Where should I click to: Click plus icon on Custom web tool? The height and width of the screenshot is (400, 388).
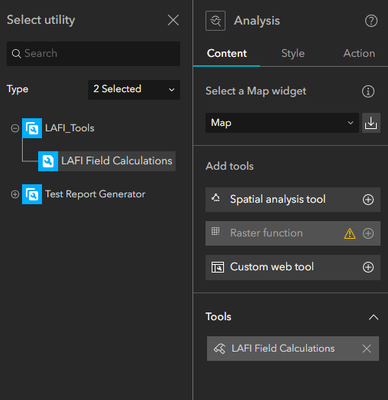[x=368, y=267]
